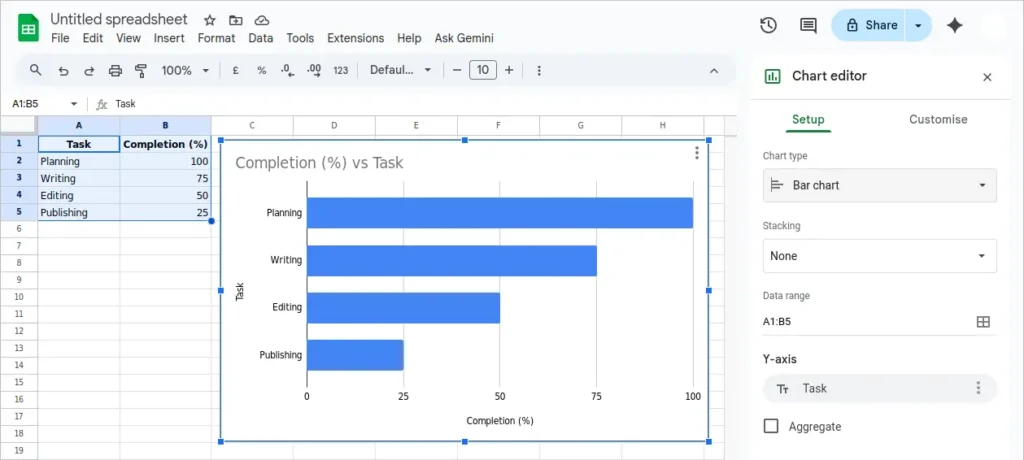Select row header 10
The image size is (1024, 460).
coord(19,297)
